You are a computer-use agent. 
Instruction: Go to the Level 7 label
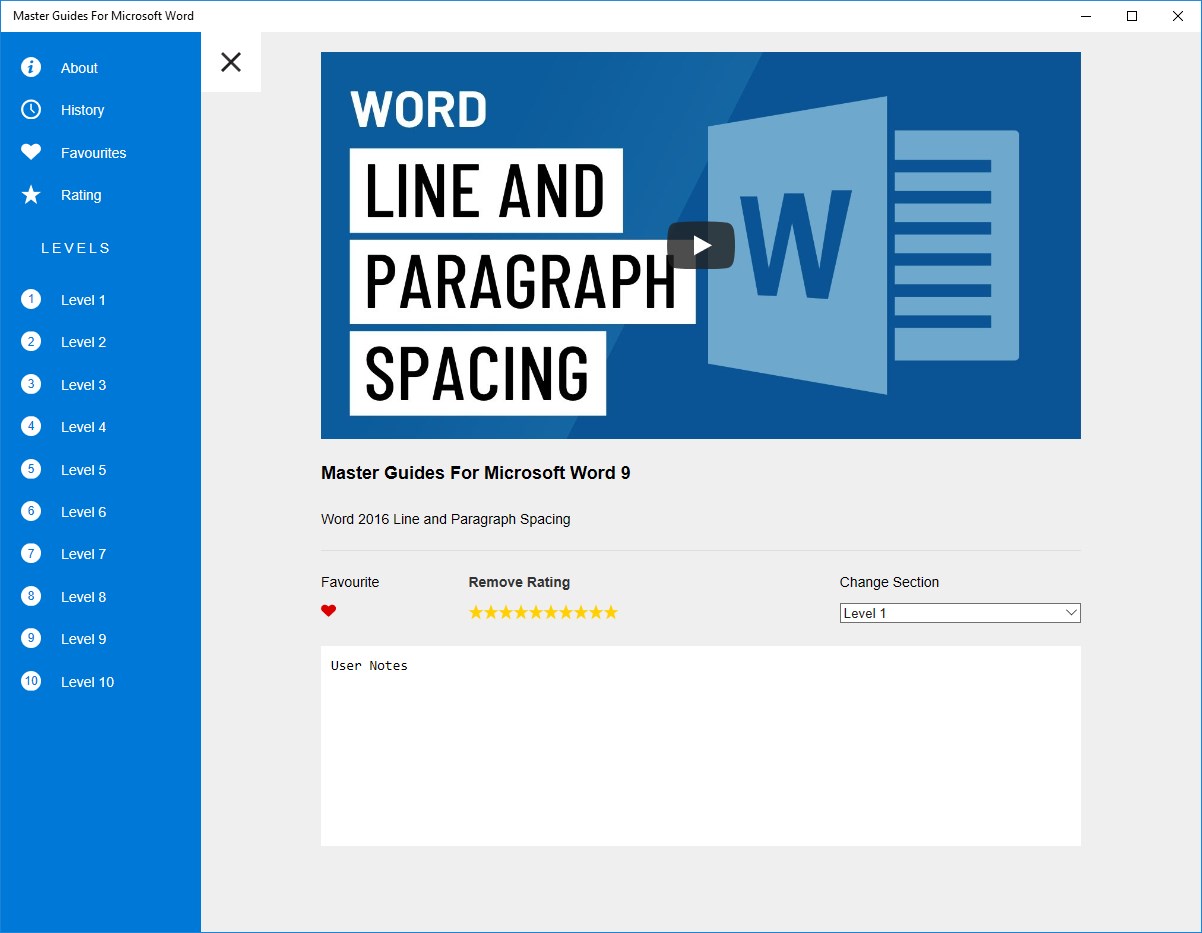tap(83, 554)
